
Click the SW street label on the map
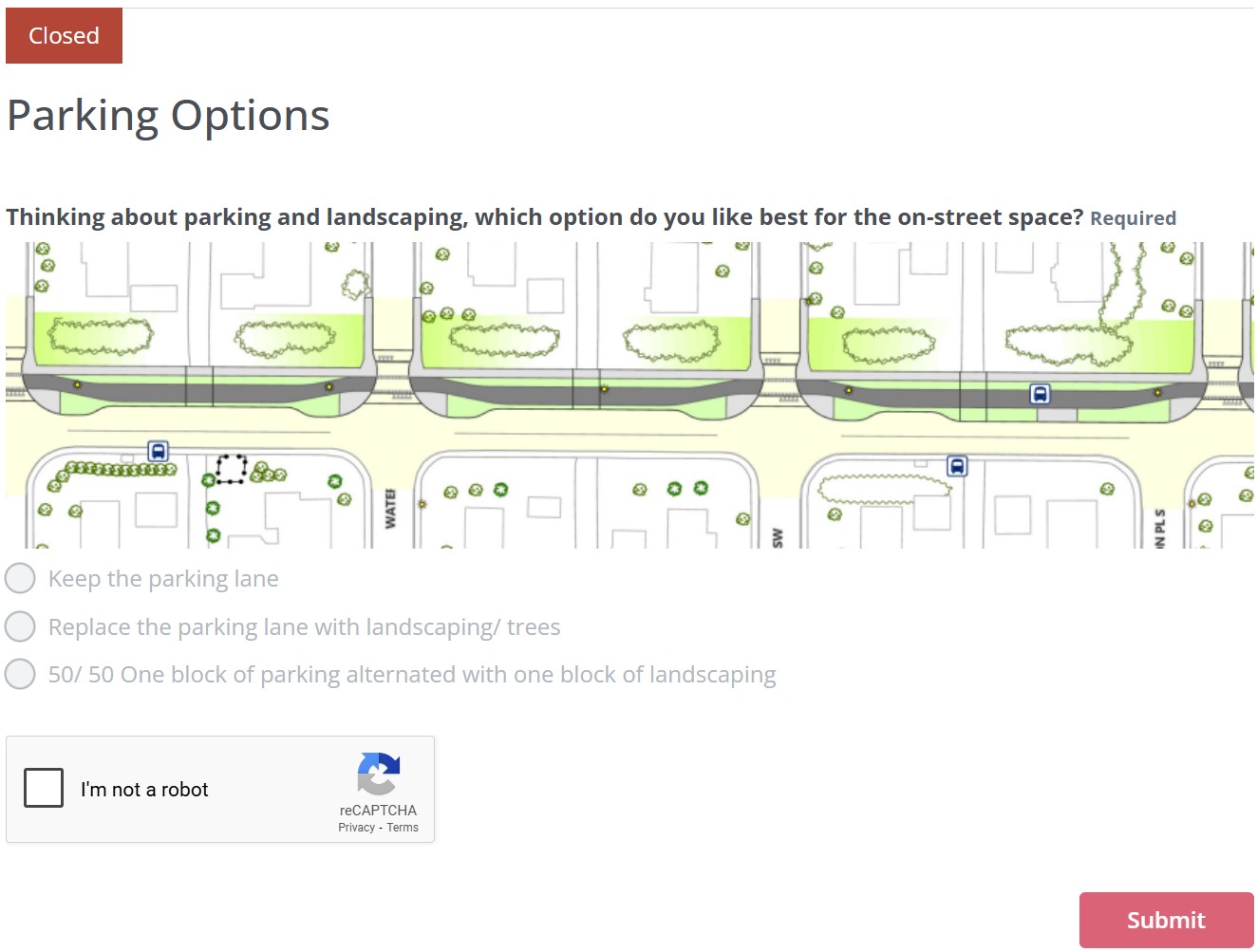coord(778,537)
